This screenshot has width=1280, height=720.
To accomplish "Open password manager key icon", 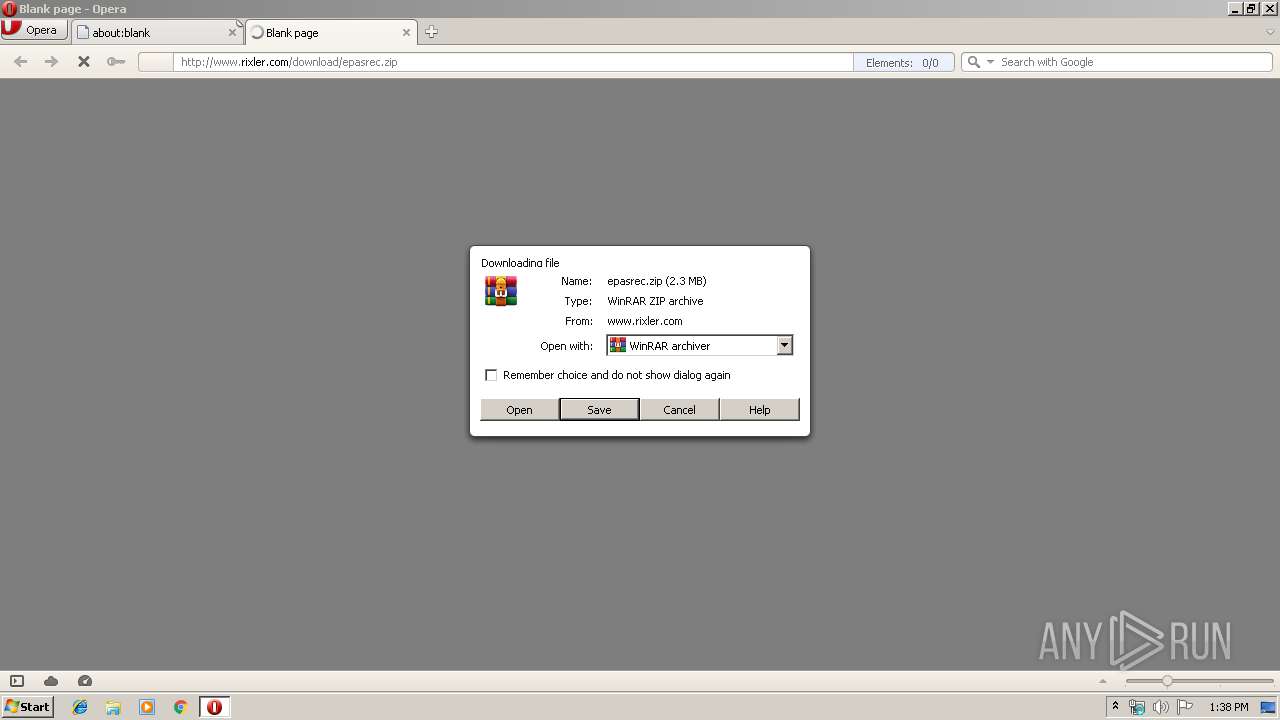I will [116, 62].
